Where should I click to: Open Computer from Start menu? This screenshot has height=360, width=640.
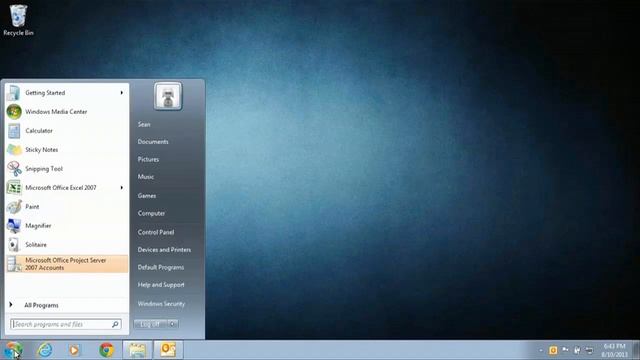151,213
